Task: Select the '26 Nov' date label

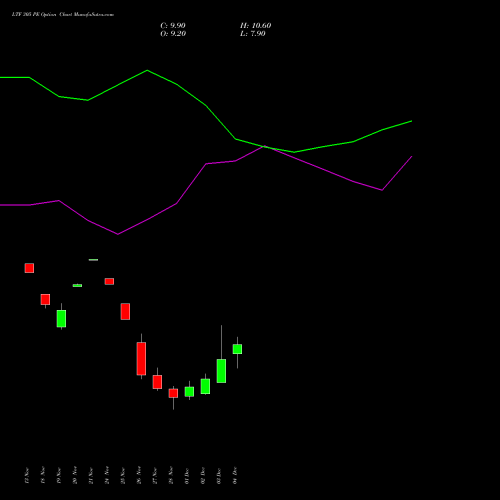Action: [139, 475]
